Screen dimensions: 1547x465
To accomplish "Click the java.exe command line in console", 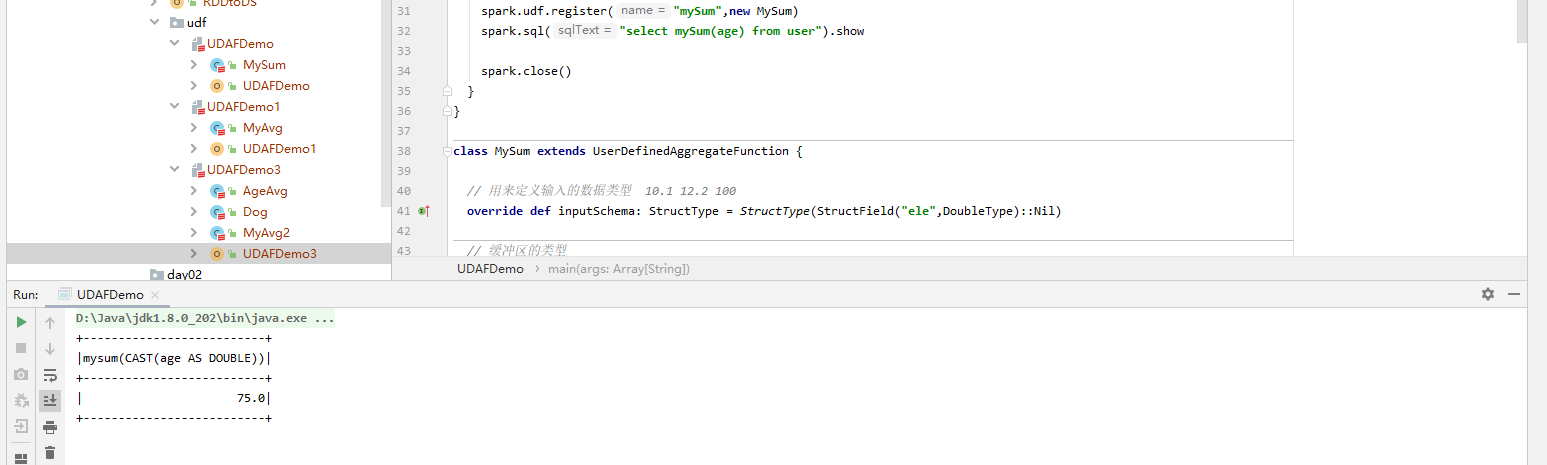I will (x=205, y=319).
